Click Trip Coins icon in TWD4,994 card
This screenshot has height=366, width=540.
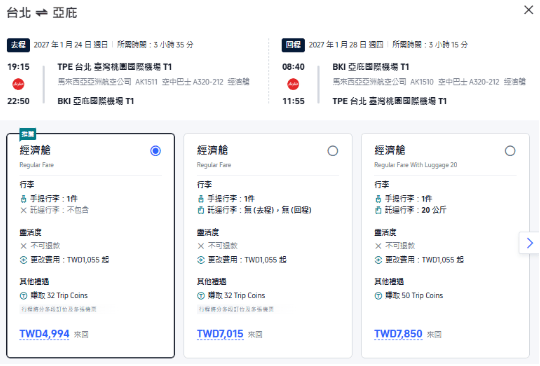[23, 296]
